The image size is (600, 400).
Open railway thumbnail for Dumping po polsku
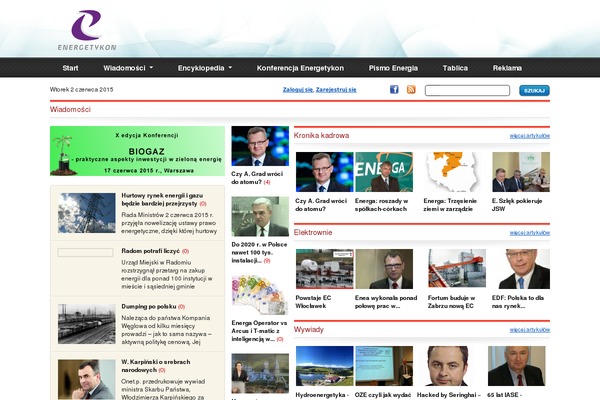[86, 324]
